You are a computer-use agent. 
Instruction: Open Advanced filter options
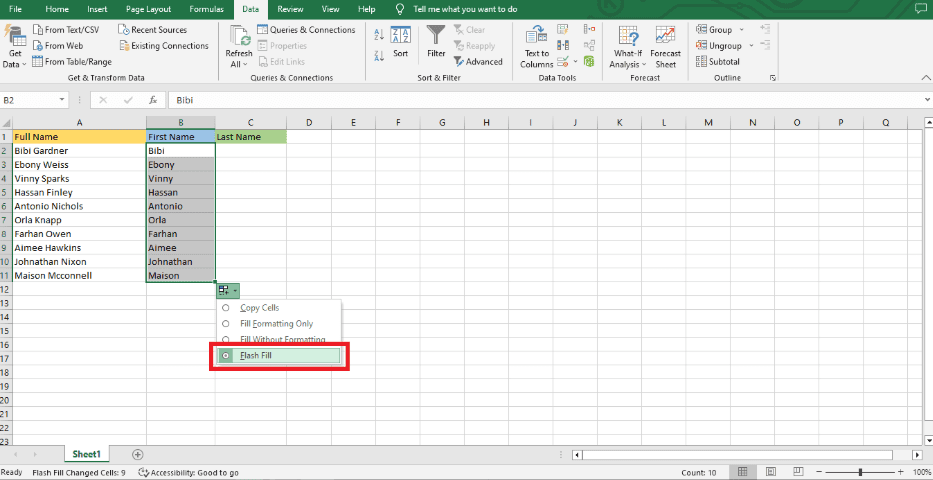click(478, 62)
